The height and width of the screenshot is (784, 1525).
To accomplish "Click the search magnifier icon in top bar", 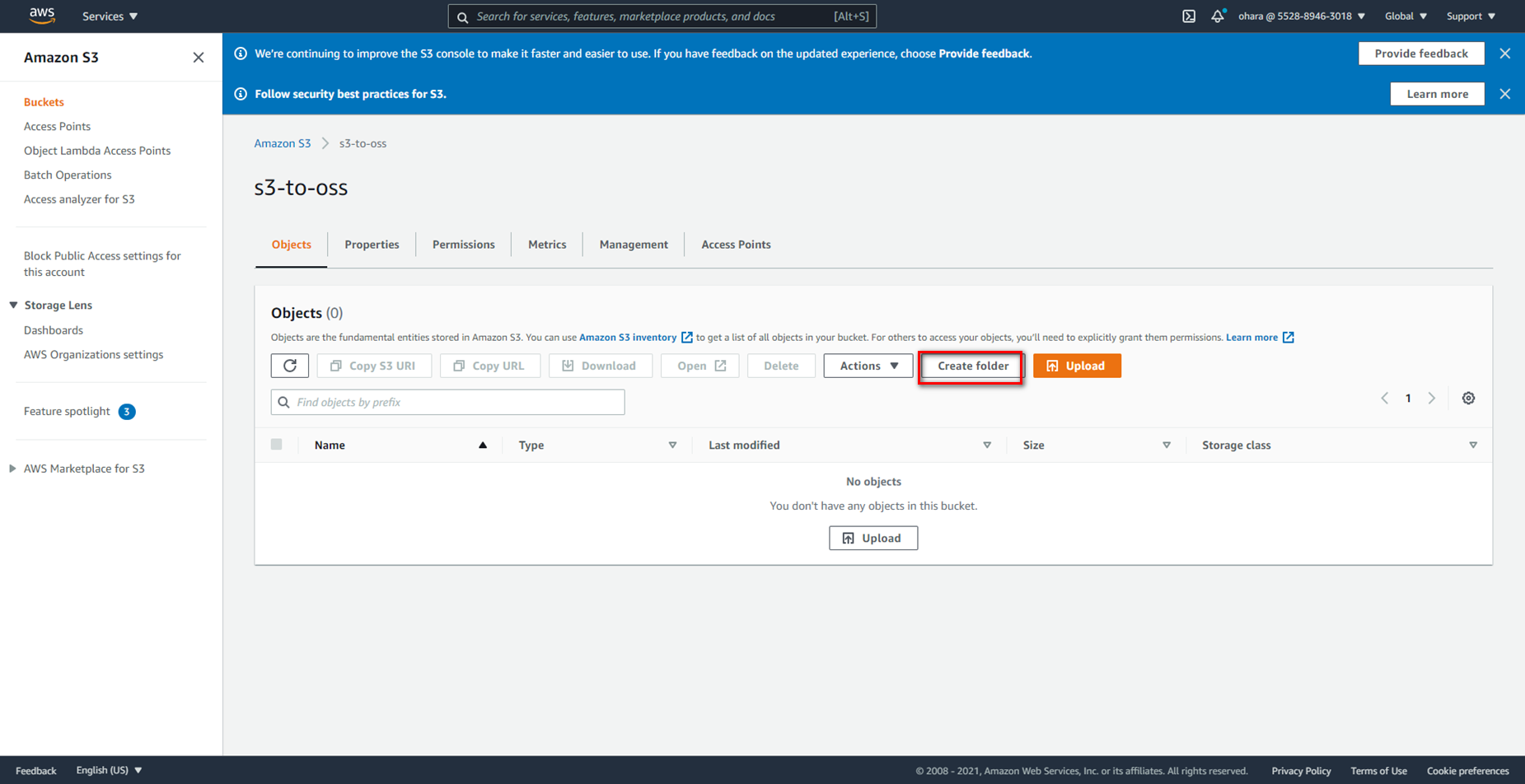I will coord(463,16).
